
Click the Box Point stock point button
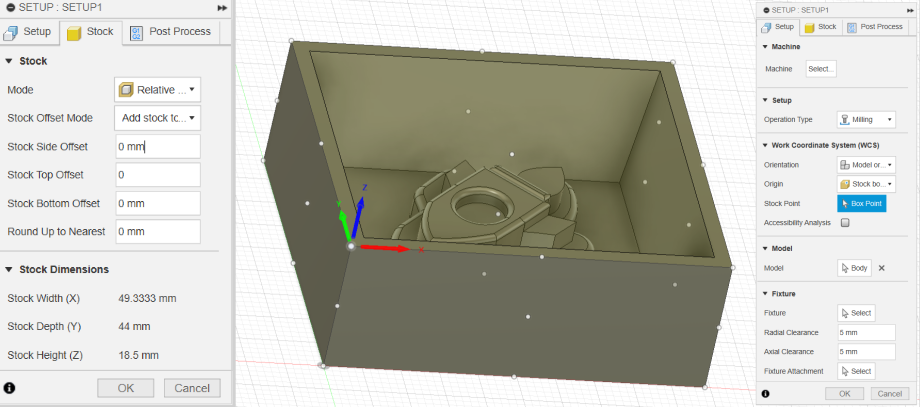point(861,204)
